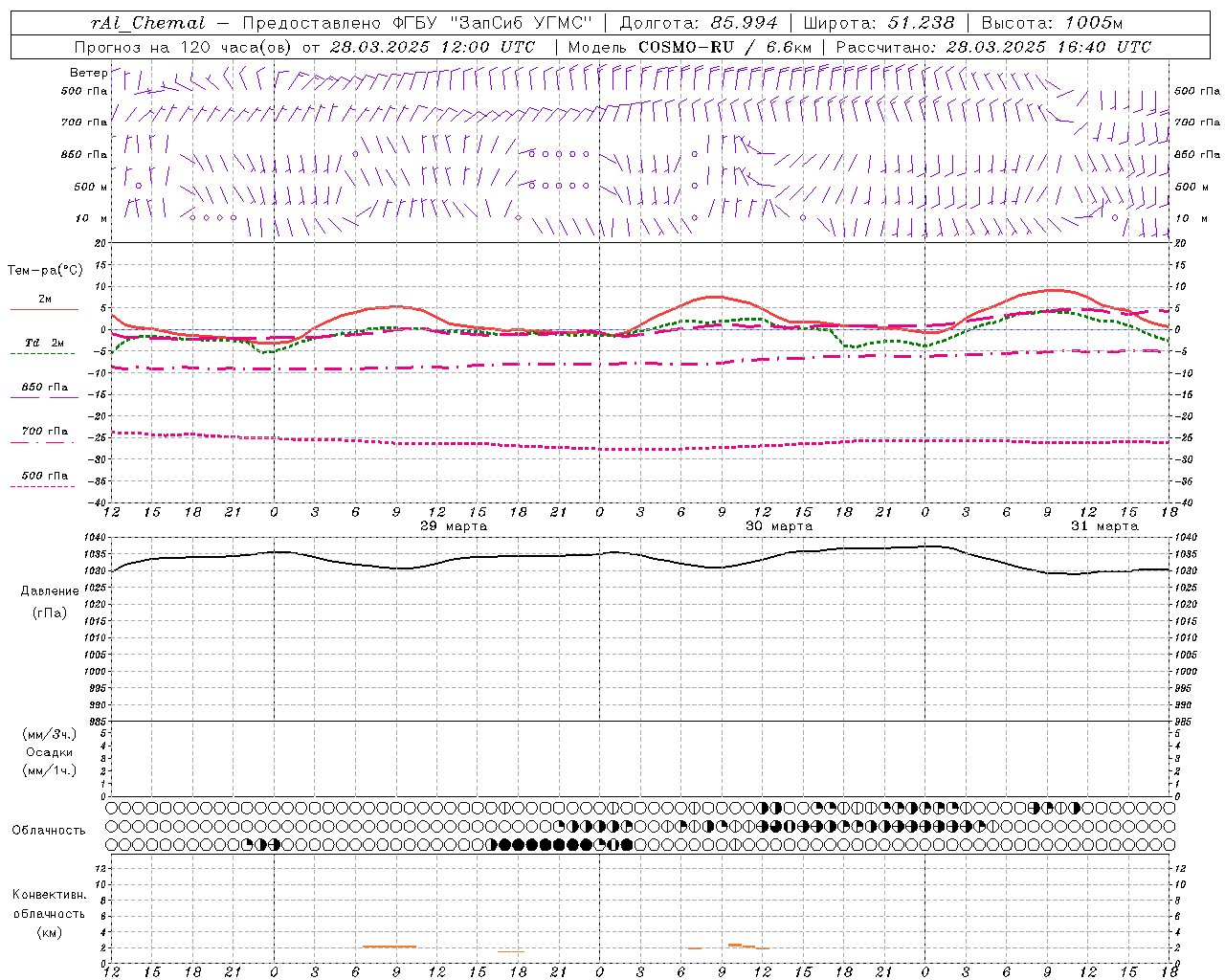Image resolution: width=1225 pixels, height=980 pixels.
Task: Click the Ветер wind panel label
Action: 89,73
